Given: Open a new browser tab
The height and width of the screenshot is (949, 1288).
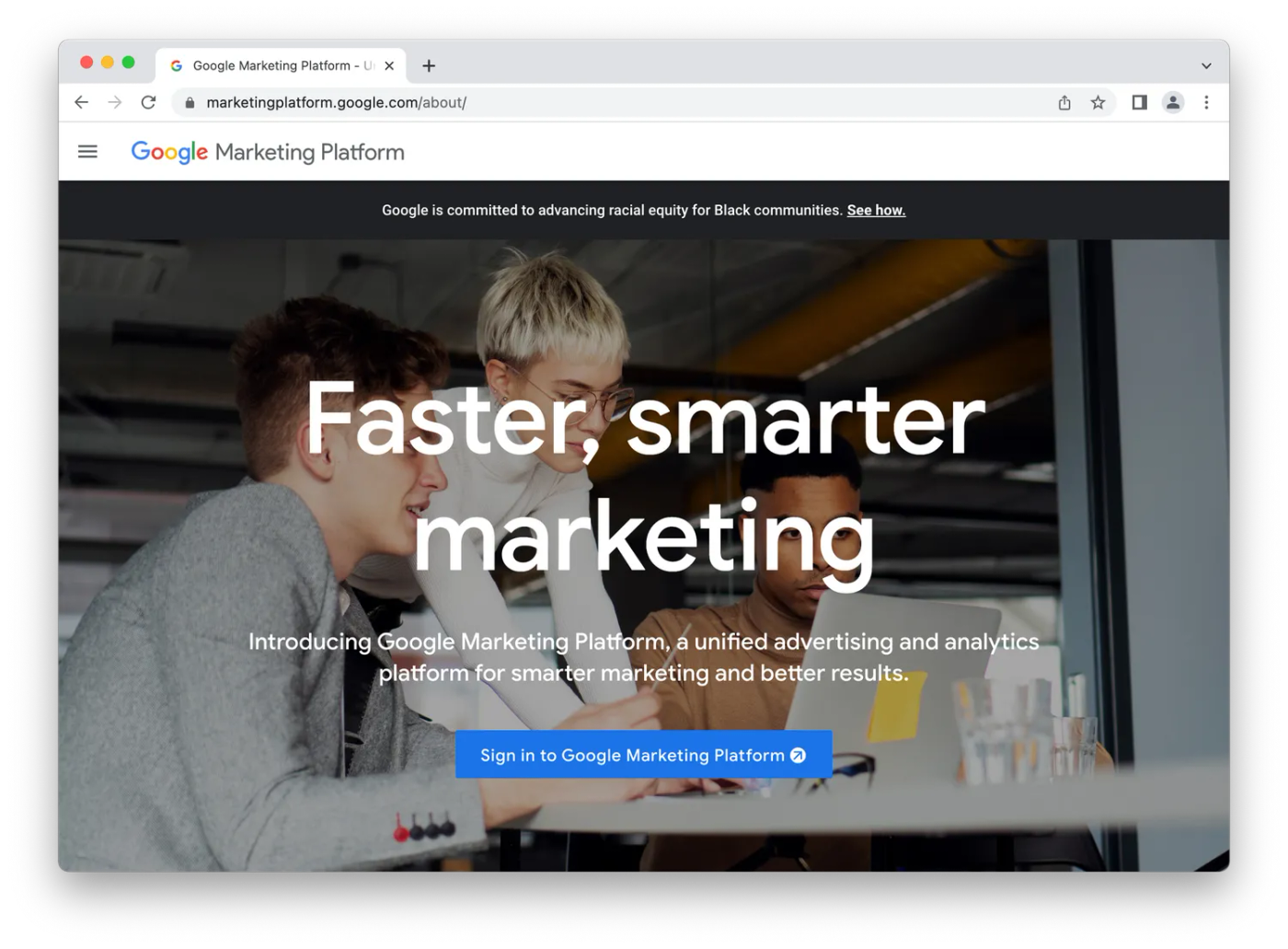Looking at the screenshot, I should pyautogui.click(x=429, y=64).
